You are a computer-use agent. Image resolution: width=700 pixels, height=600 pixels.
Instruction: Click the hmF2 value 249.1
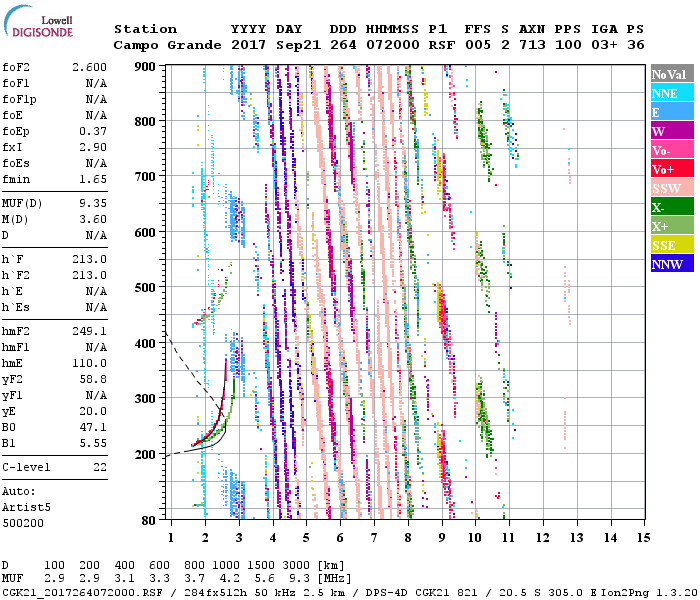click(90, 331)
